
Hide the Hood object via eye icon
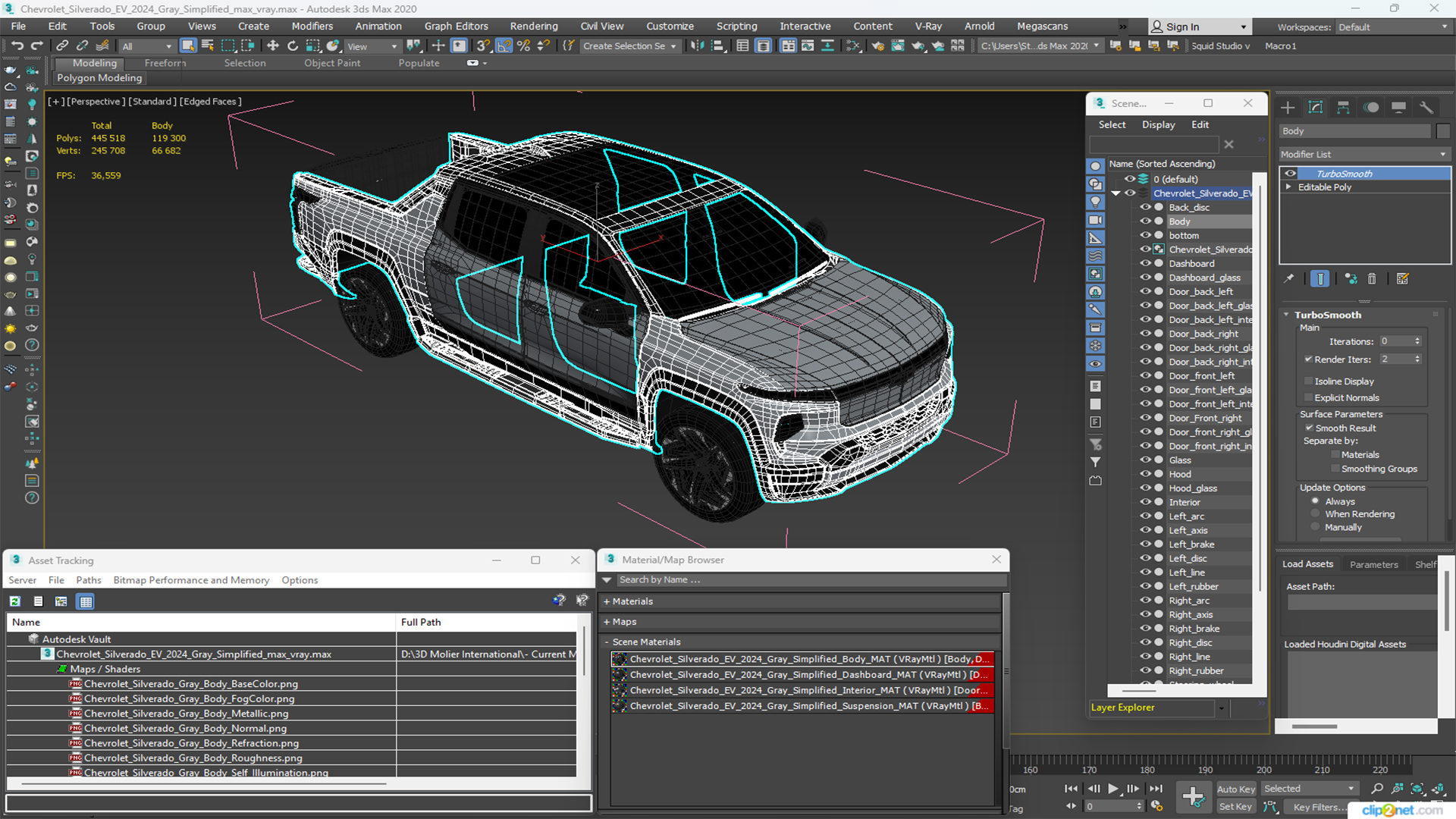coord(1145,474)
